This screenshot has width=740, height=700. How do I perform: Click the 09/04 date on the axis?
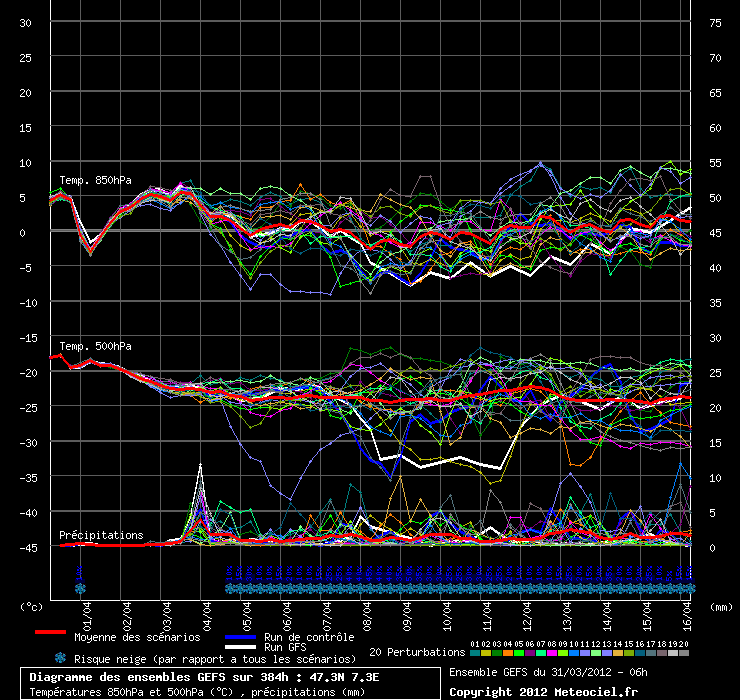tap(407, 610)
